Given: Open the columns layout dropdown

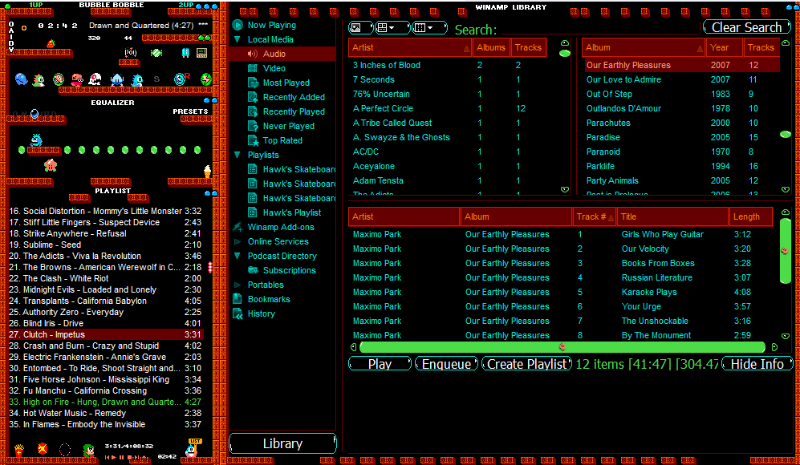Looking at the screenshot, I should (429, 28).
